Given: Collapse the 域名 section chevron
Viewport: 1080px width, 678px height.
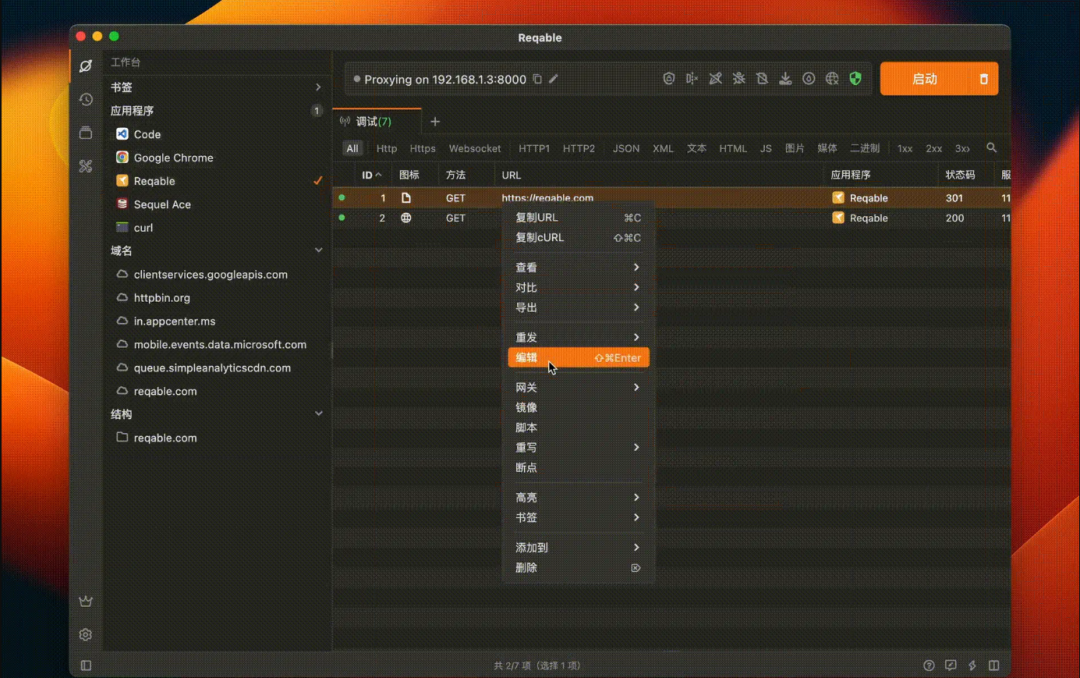Looking at the screenshot, I should pos(318,250).
